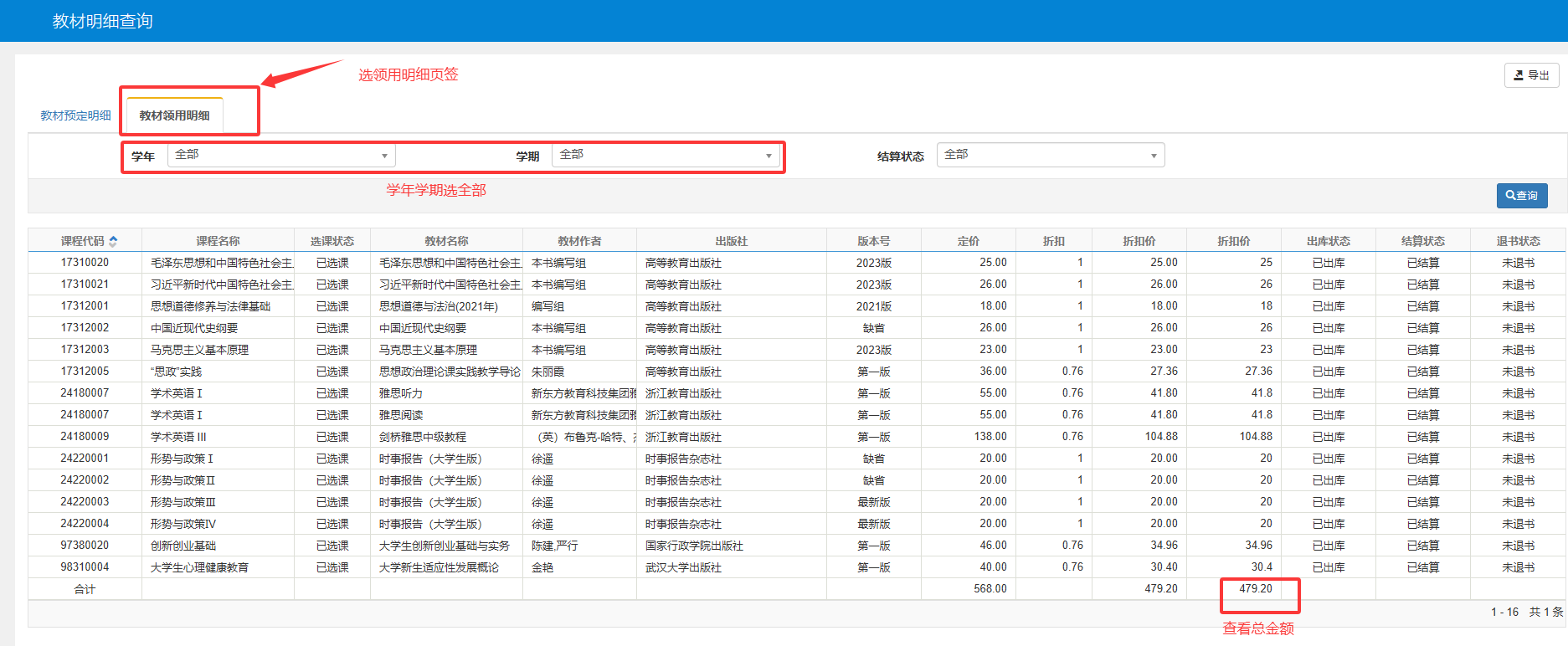1568x646 pixels.
Task: Click the 版本号 column header
Action: point(874,241)
